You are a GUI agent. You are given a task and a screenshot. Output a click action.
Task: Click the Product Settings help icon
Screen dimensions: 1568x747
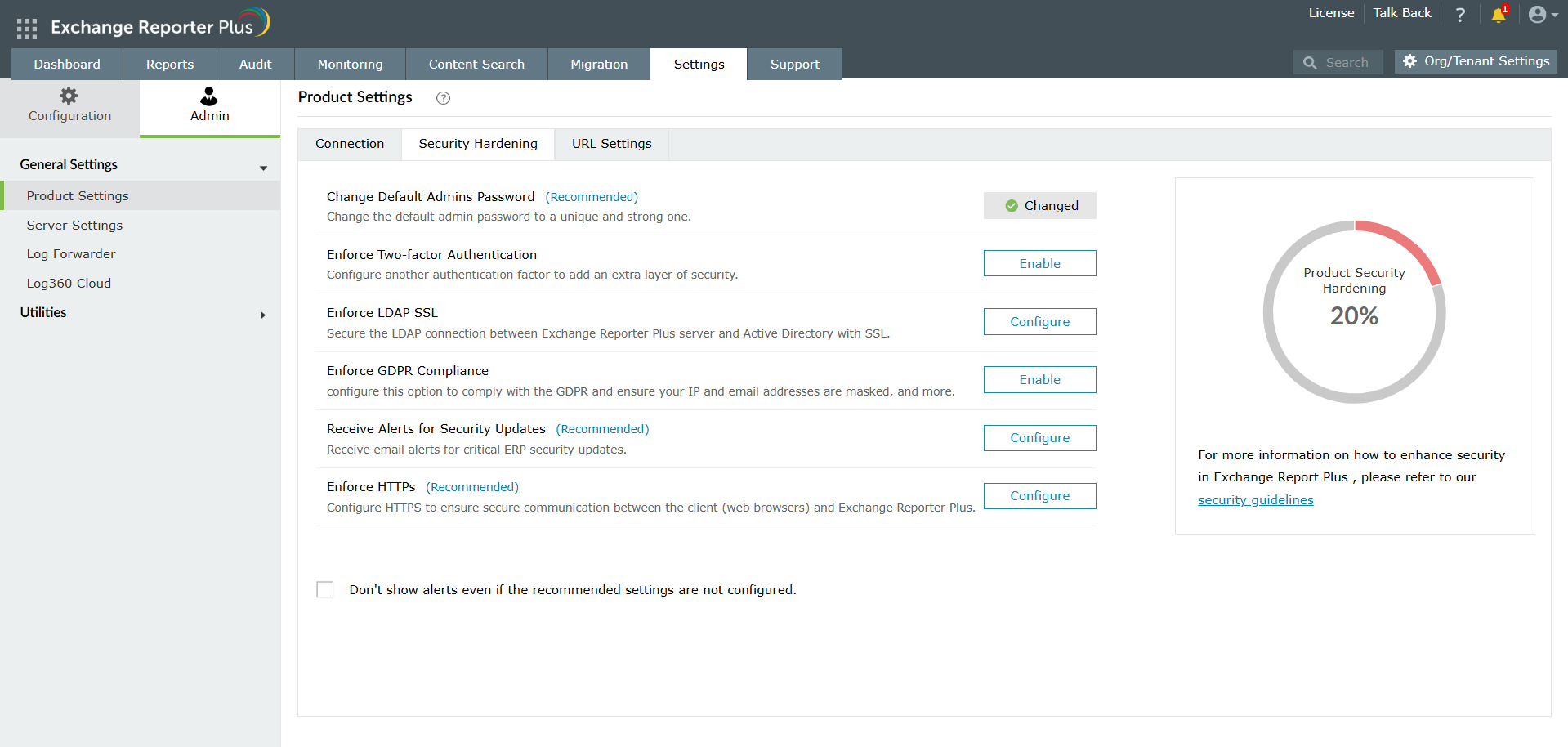(443, 98)
